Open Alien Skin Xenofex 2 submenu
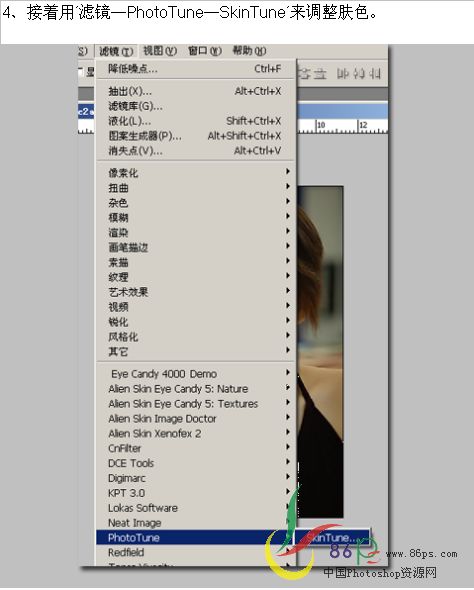Screen dimensions: 474x590 pos(196,433)
